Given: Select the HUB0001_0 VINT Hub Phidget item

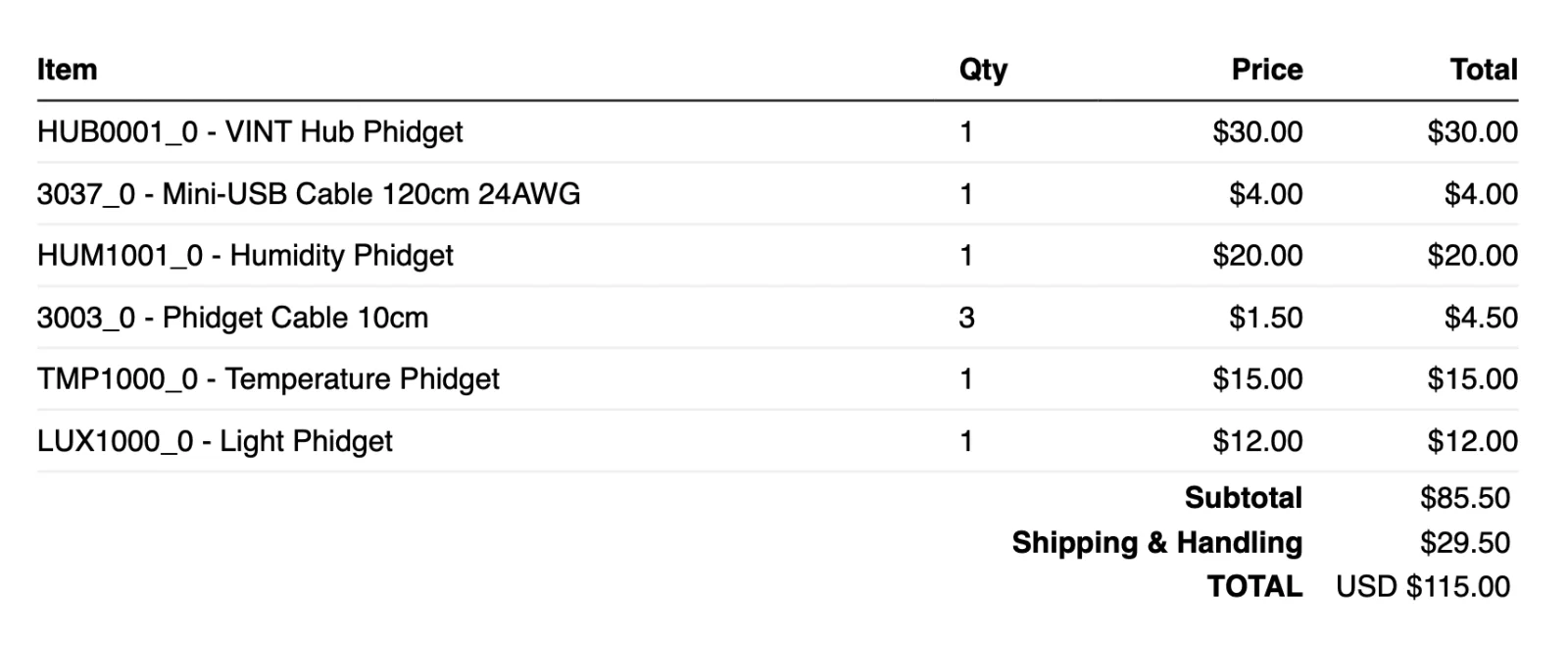Looking at the screenshot, I should pos(250,132).
